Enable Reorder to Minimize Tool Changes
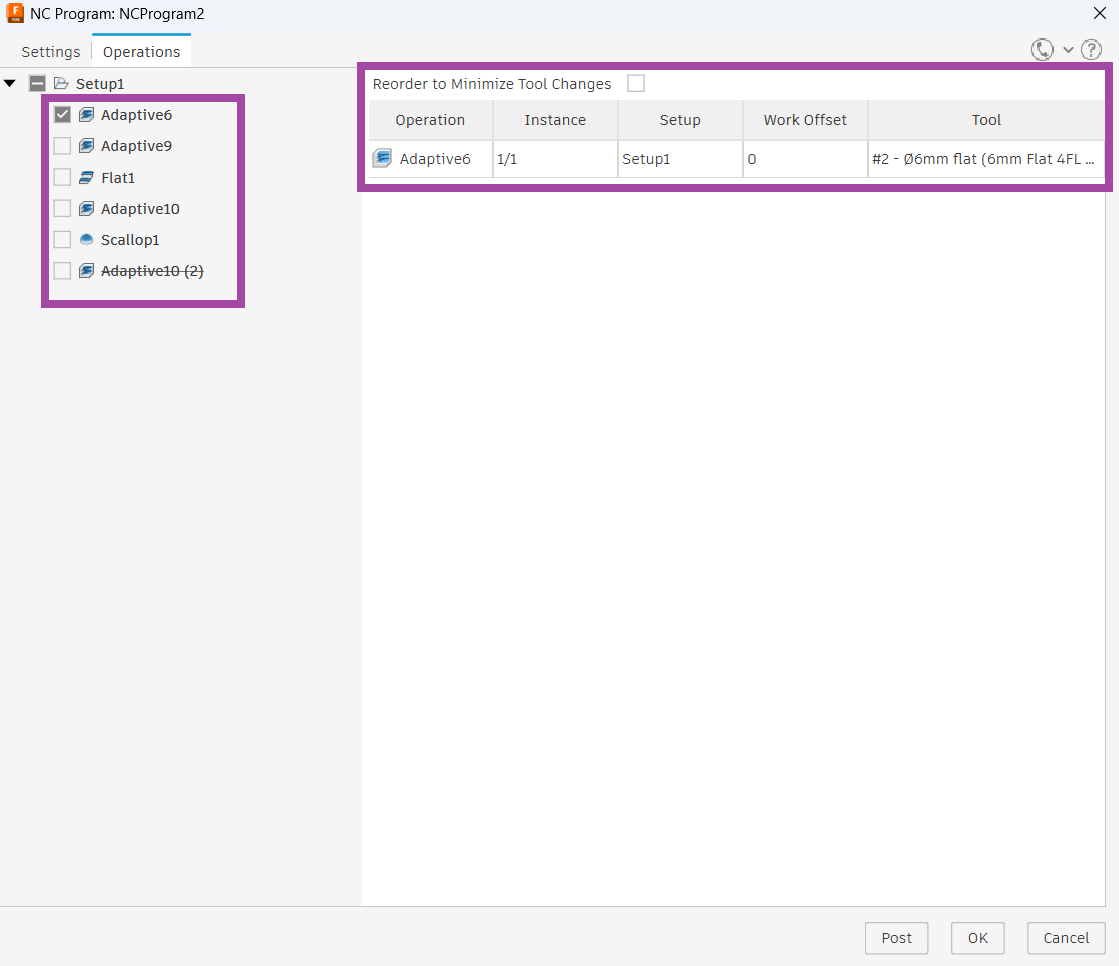The image size is (1119, 966). pos(636,84)
